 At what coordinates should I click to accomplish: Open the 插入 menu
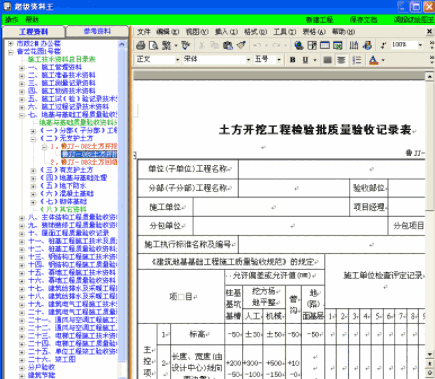(226, 32)
